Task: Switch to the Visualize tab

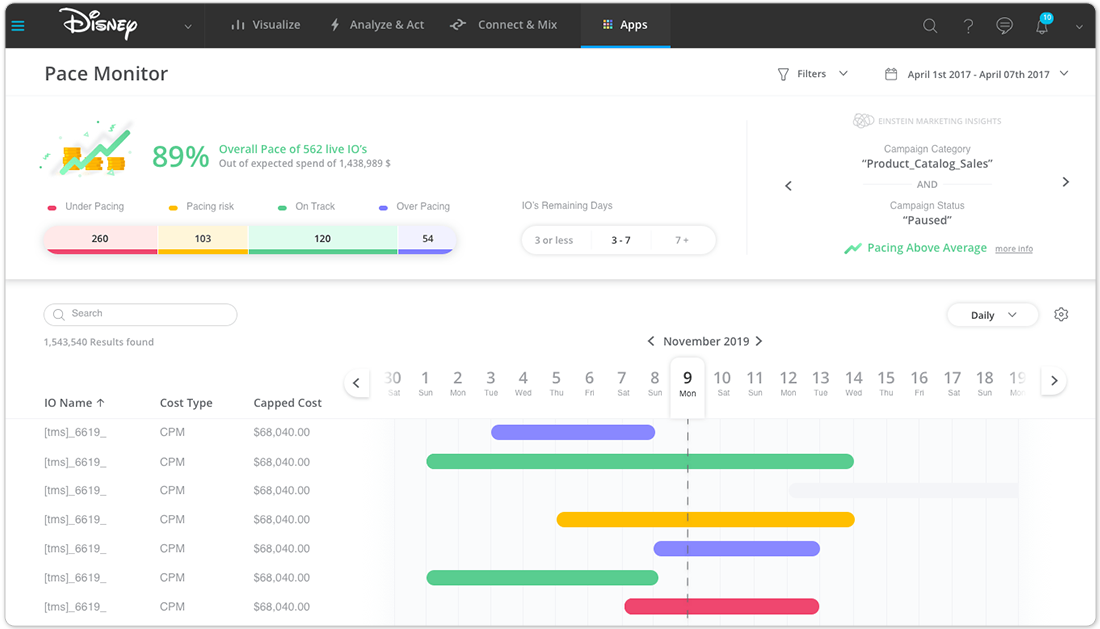Action: [x=265, y=25]
